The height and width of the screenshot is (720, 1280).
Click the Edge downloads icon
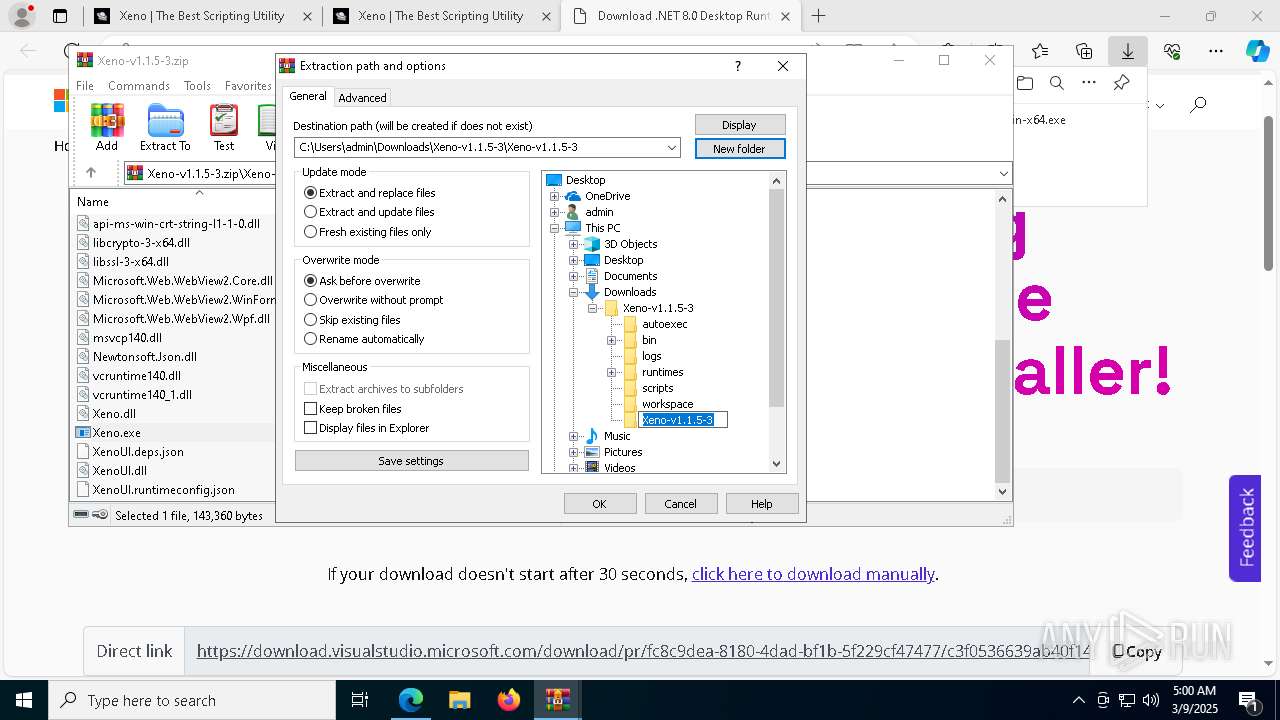point(1128,51)
